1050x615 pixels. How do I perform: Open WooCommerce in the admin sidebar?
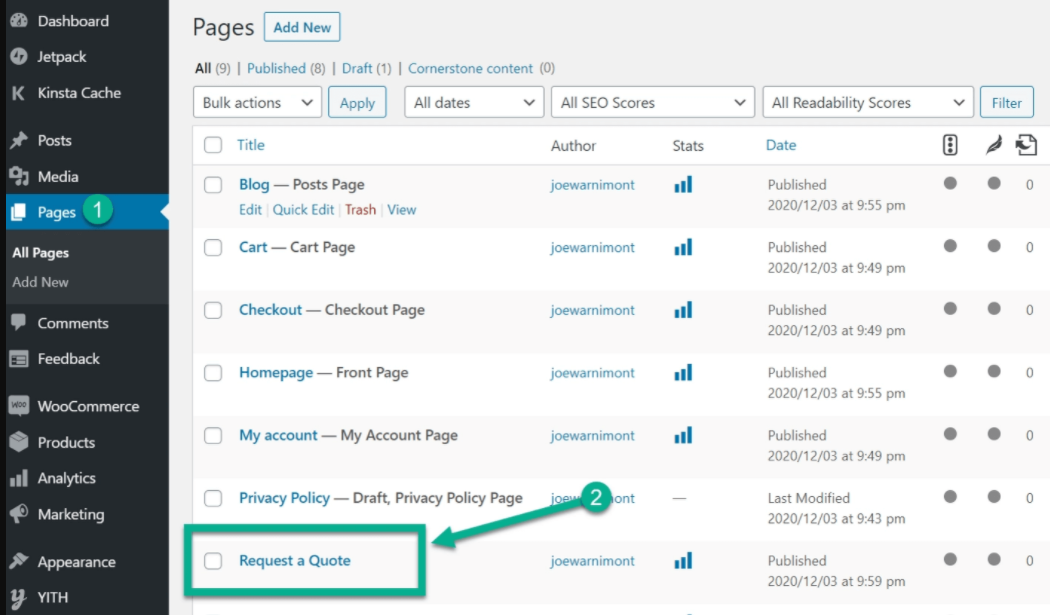[88, 407]
